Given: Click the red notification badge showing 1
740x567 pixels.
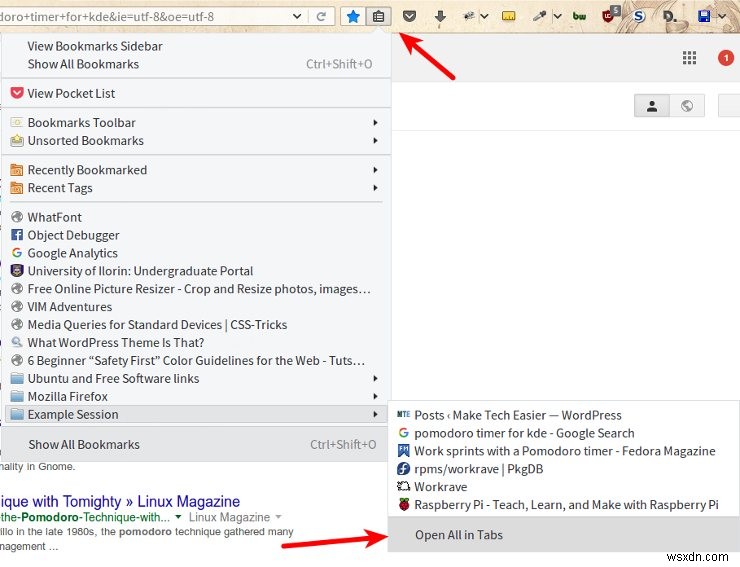Looking at the screenshot, I should [x=726, y=58].
